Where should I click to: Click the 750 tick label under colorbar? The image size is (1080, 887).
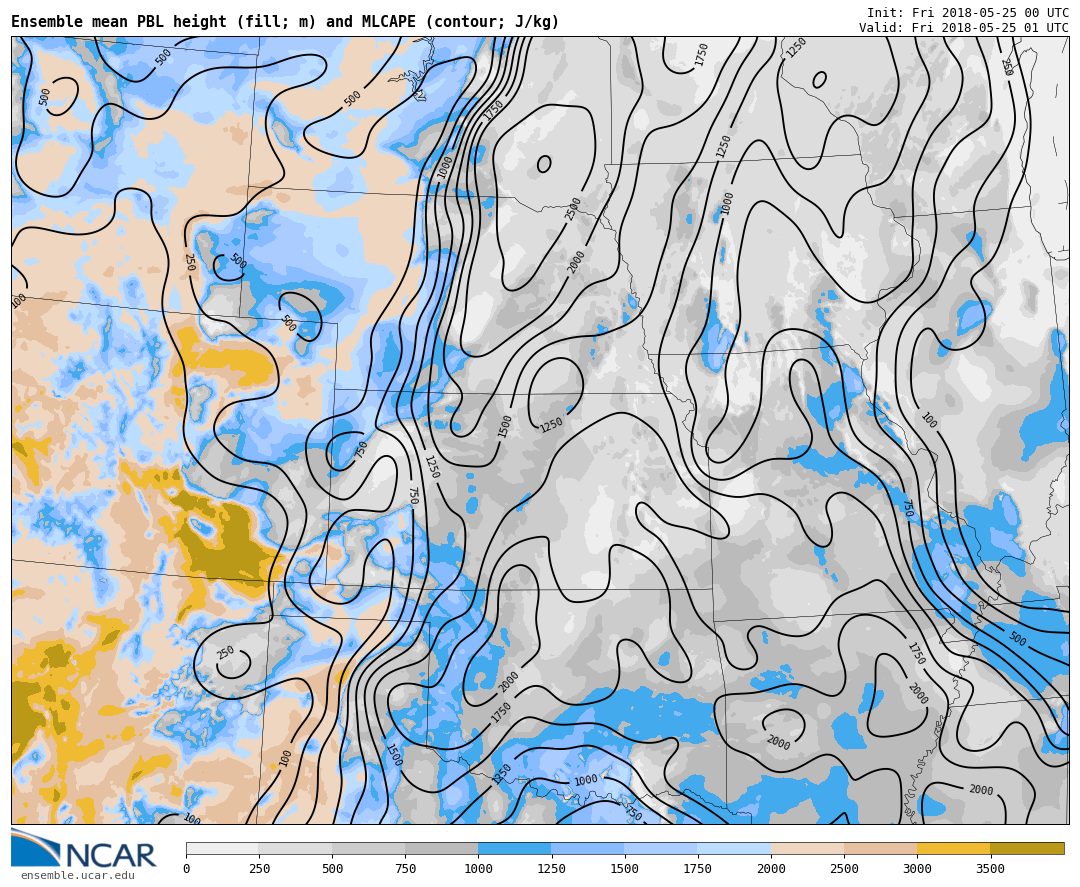click(405, 869)
